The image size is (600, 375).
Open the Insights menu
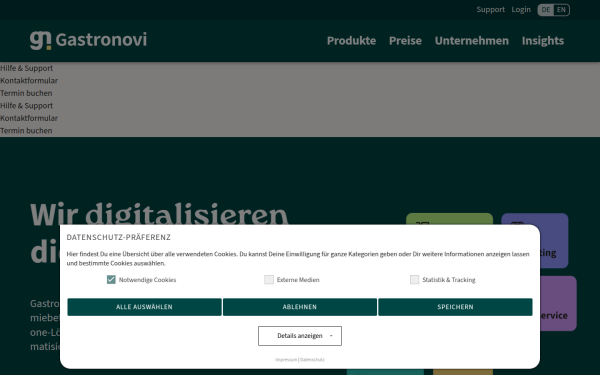pyautogui.click(x=543, y=41)
